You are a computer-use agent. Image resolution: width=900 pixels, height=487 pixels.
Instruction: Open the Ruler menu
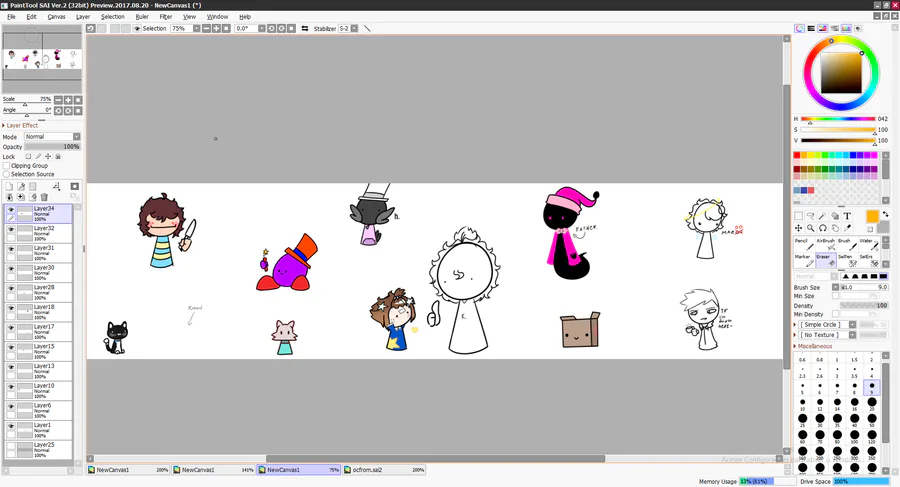[x=142, y=17]
